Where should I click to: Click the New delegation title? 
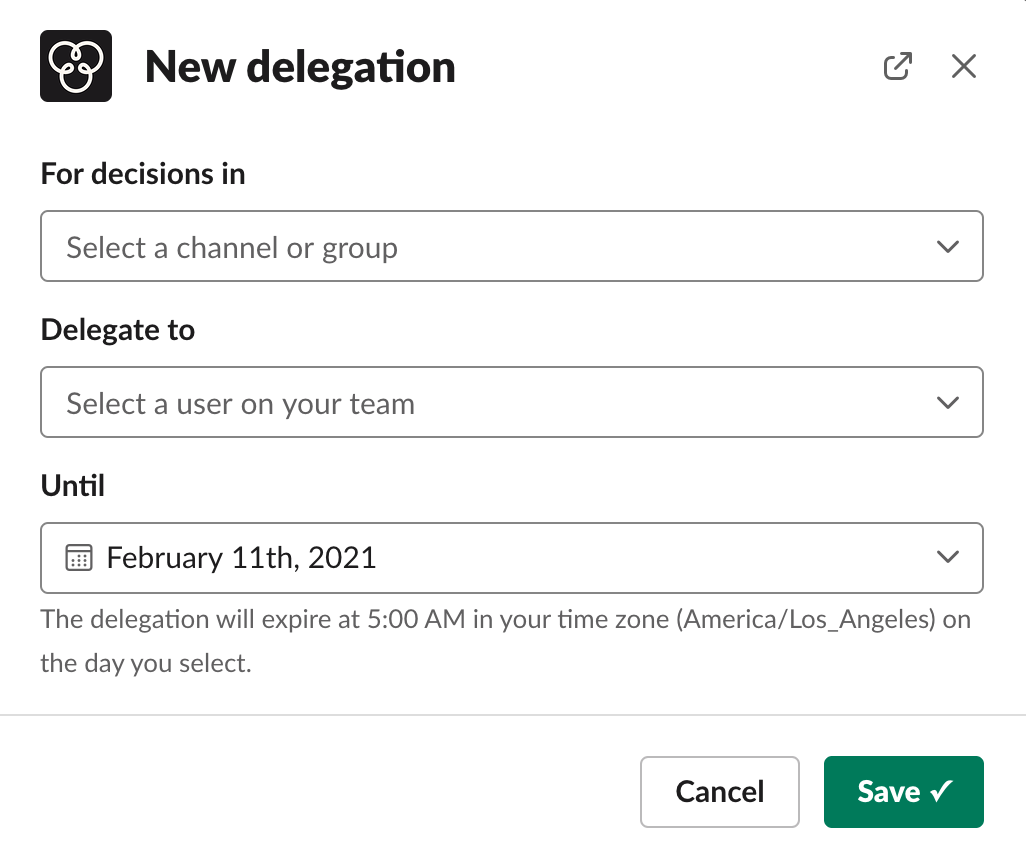tap(300, 66)
